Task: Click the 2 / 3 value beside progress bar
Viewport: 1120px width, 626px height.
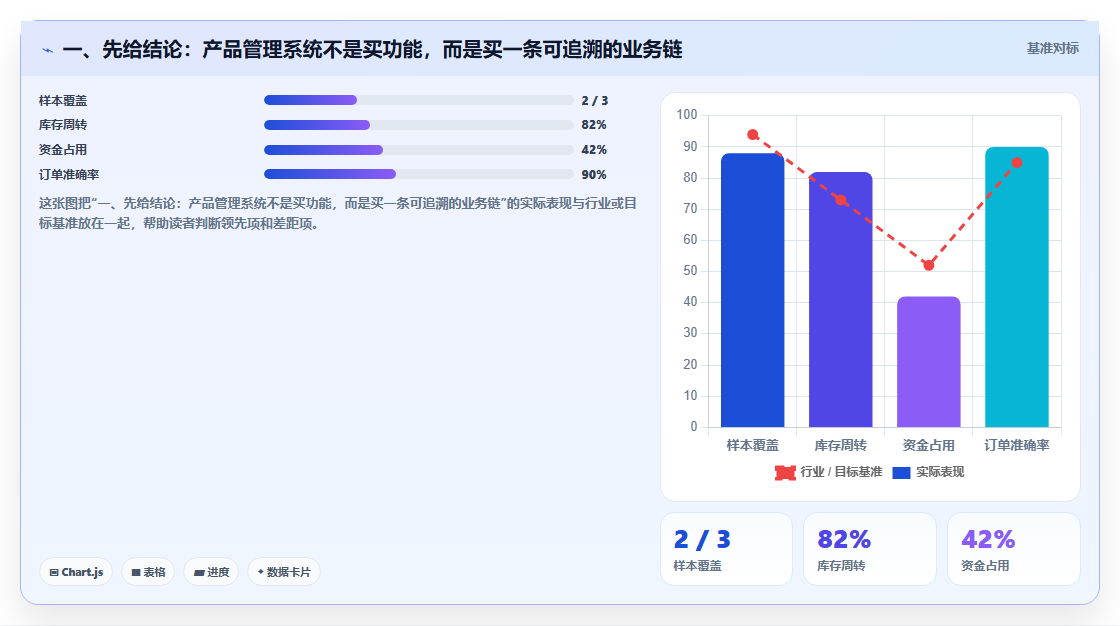Action: pyautogui.click(x=594, y=101)
